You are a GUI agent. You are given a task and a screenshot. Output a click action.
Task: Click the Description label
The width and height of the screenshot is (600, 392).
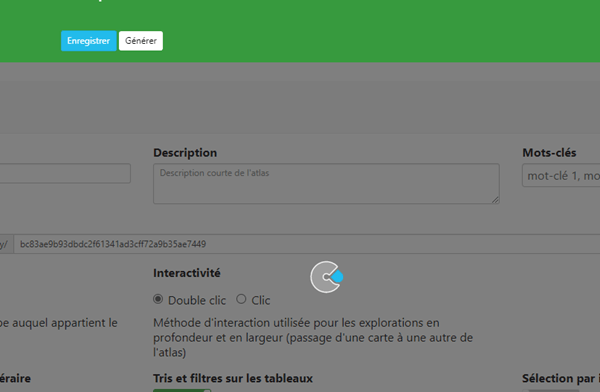[x=185, y=153]
